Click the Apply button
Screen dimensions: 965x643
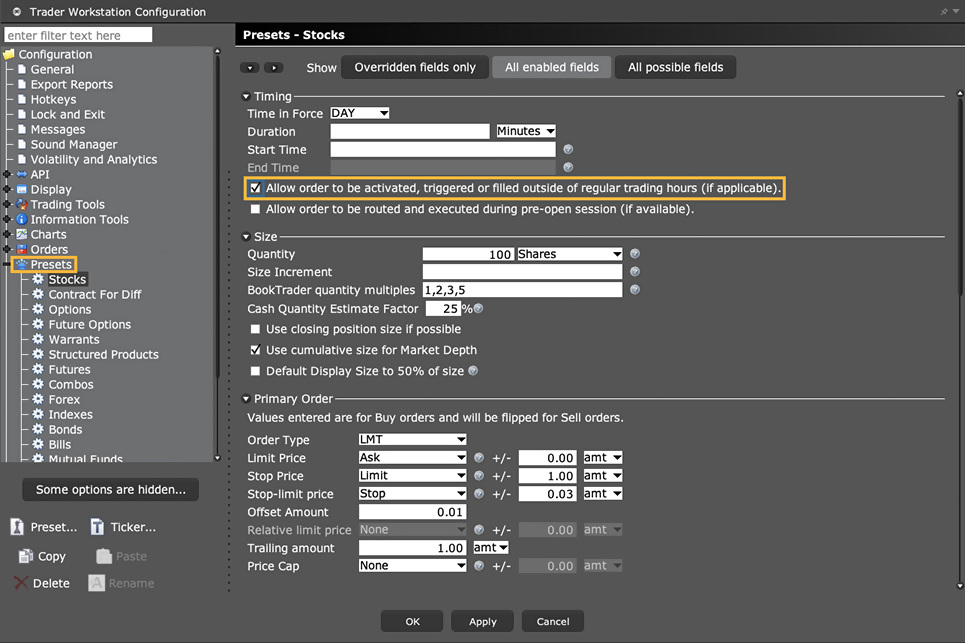(483, 621)
